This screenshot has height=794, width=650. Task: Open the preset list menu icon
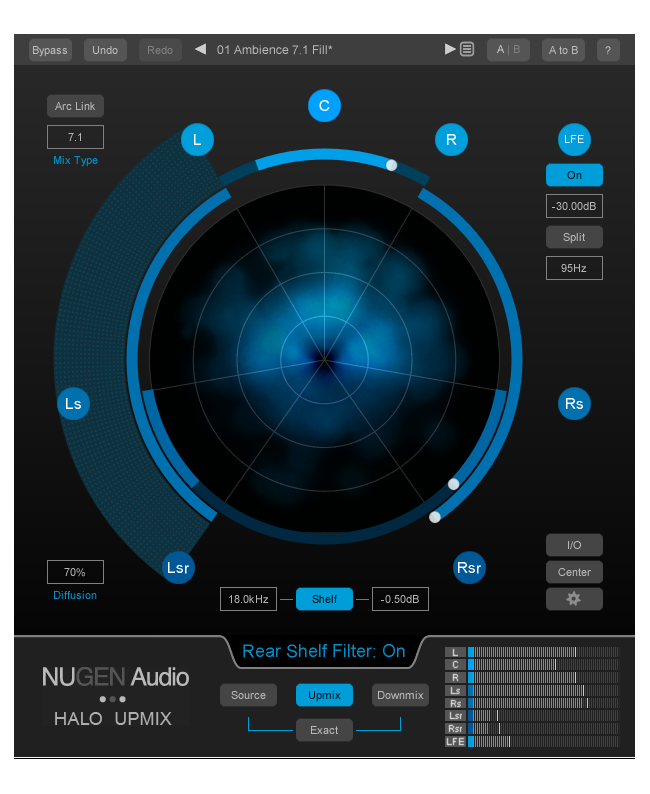click(467, 49)
